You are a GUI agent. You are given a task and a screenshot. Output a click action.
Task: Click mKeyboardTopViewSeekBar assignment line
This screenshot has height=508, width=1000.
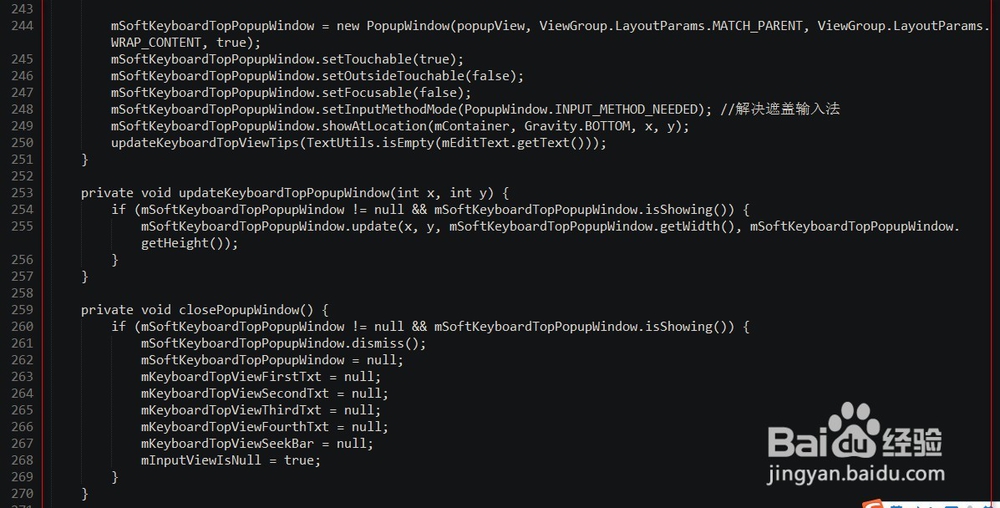[257, 444]
